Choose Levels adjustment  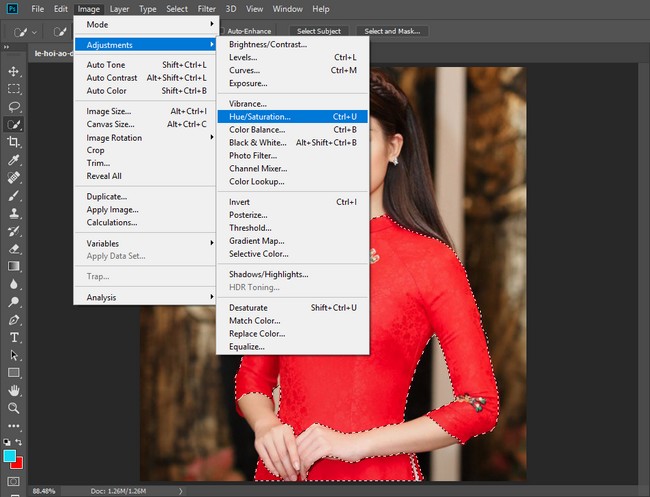click(x=293, y=57)
